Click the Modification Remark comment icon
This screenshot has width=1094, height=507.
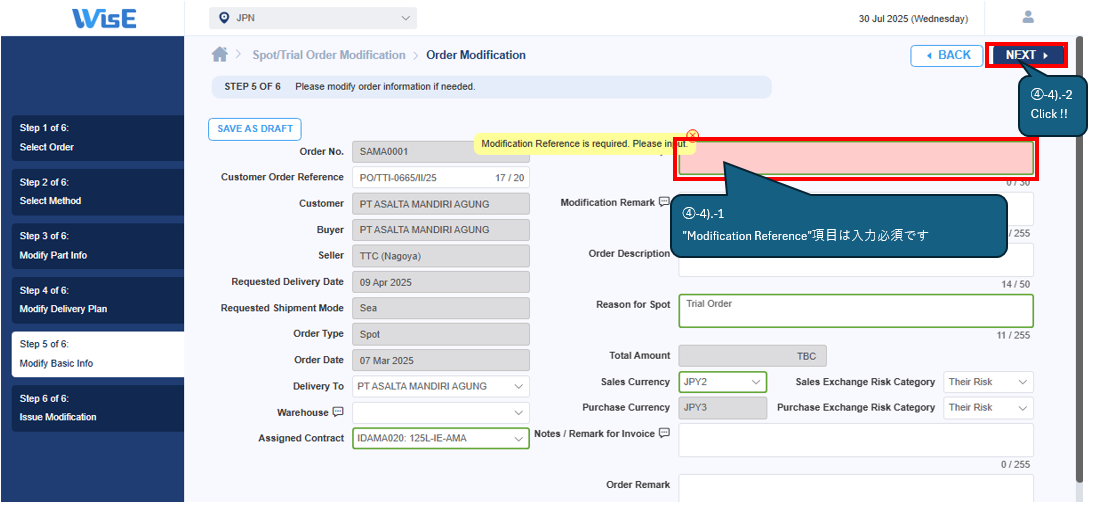pos(665,202)
